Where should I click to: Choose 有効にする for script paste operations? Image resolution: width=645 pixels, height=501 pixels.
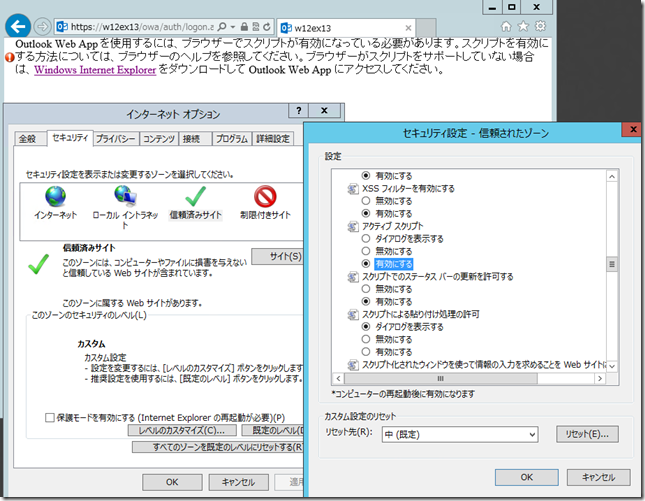click(366, 352)
